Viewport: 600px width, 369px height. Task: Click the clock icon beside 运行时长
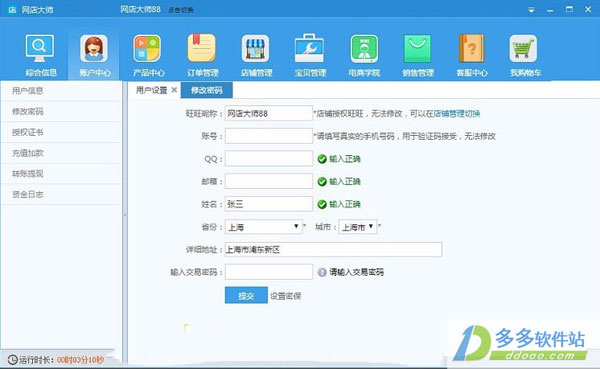[13, 360]
